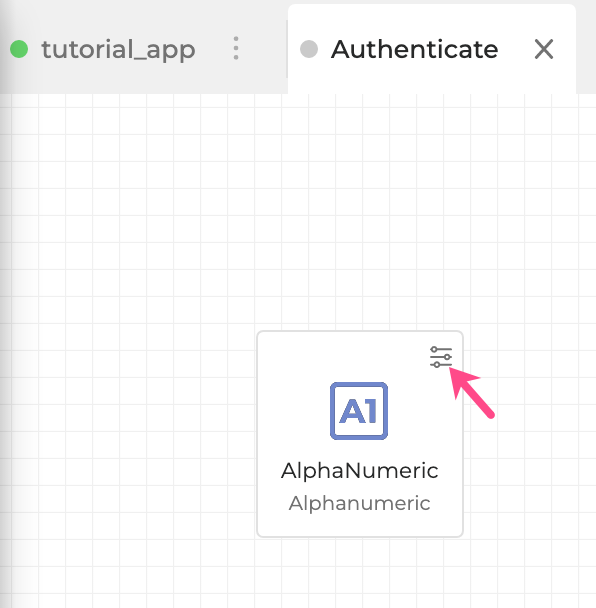Click empty tab bar right of Authenticate tab
Screen dimensions: 596x608
(x=586, y=48)
